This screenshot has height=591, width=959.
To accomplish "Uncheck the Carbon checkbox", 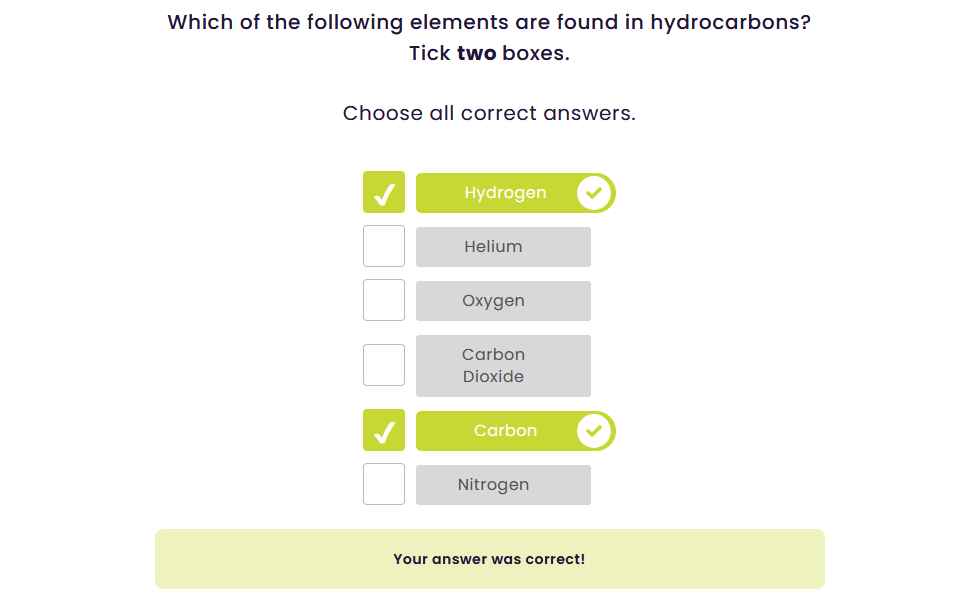I will (384, 430).
